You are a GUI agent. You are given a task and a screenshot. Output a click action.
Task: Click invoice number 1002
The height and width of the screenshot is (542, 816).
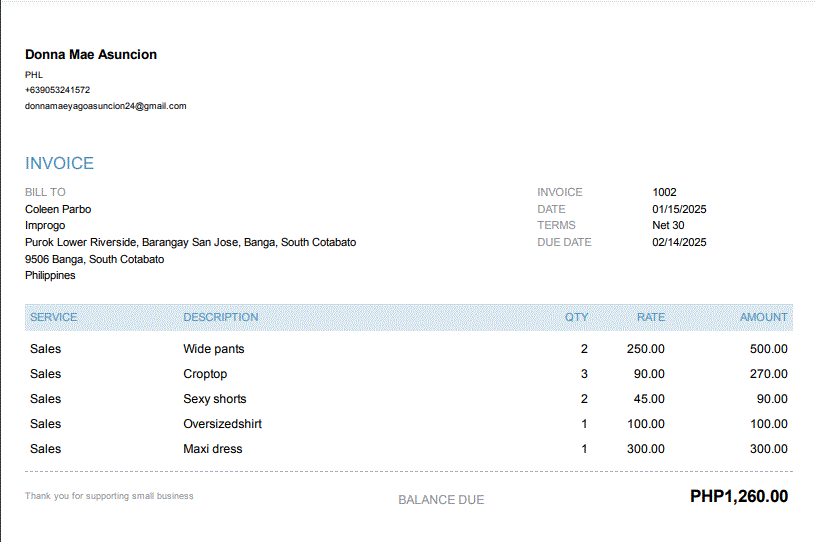coord(665,192)
